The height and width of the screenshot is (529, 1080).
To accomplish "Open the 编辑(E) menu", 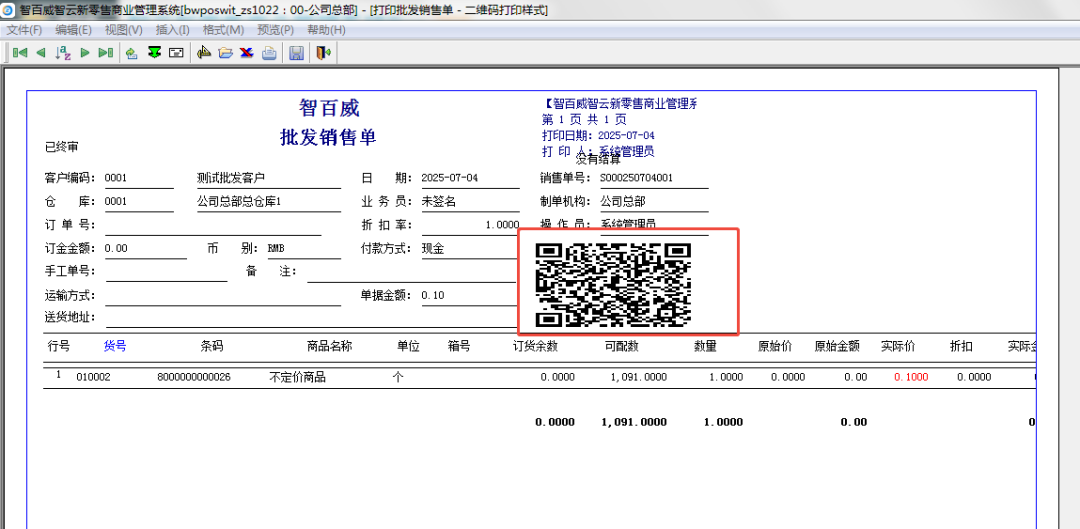I will pos(74,30).
